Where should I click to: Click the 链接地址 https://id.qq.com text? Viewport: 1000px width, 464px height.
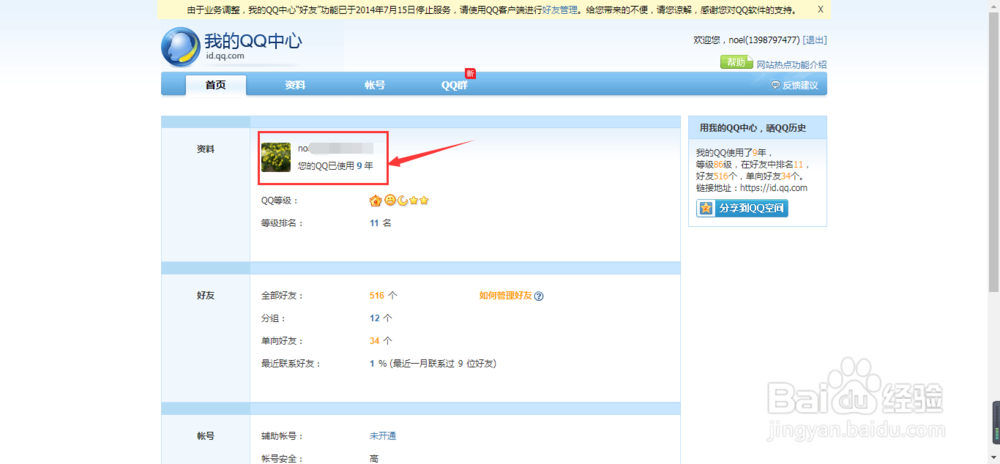752,188
